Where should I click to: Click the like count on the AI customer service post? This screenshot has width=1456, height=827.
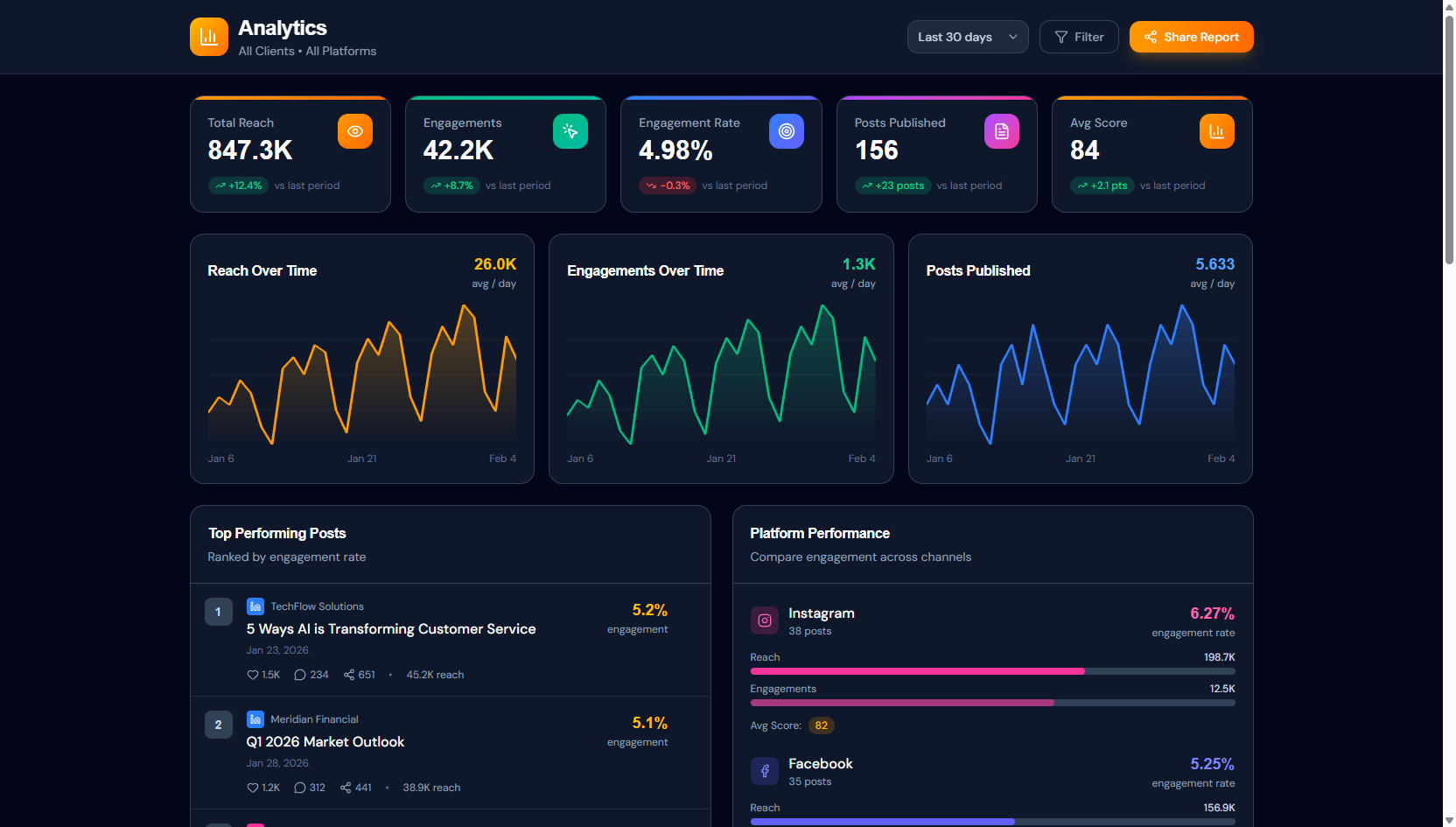263,674
